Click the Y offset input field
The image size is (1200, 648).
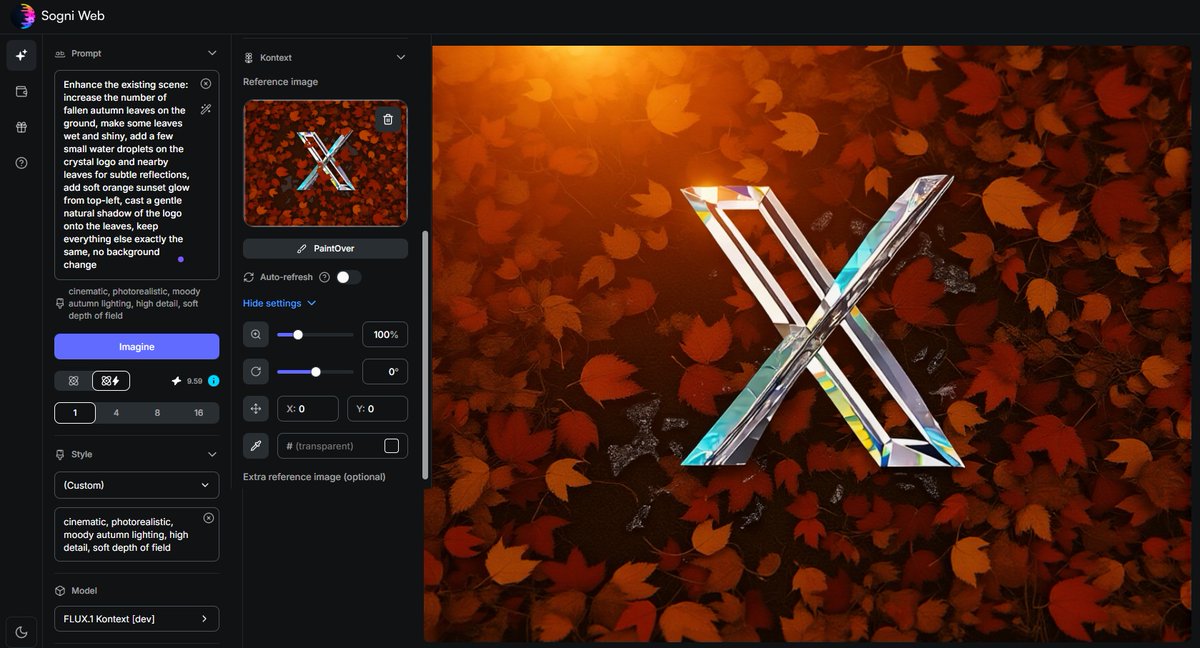coord(377,408)
